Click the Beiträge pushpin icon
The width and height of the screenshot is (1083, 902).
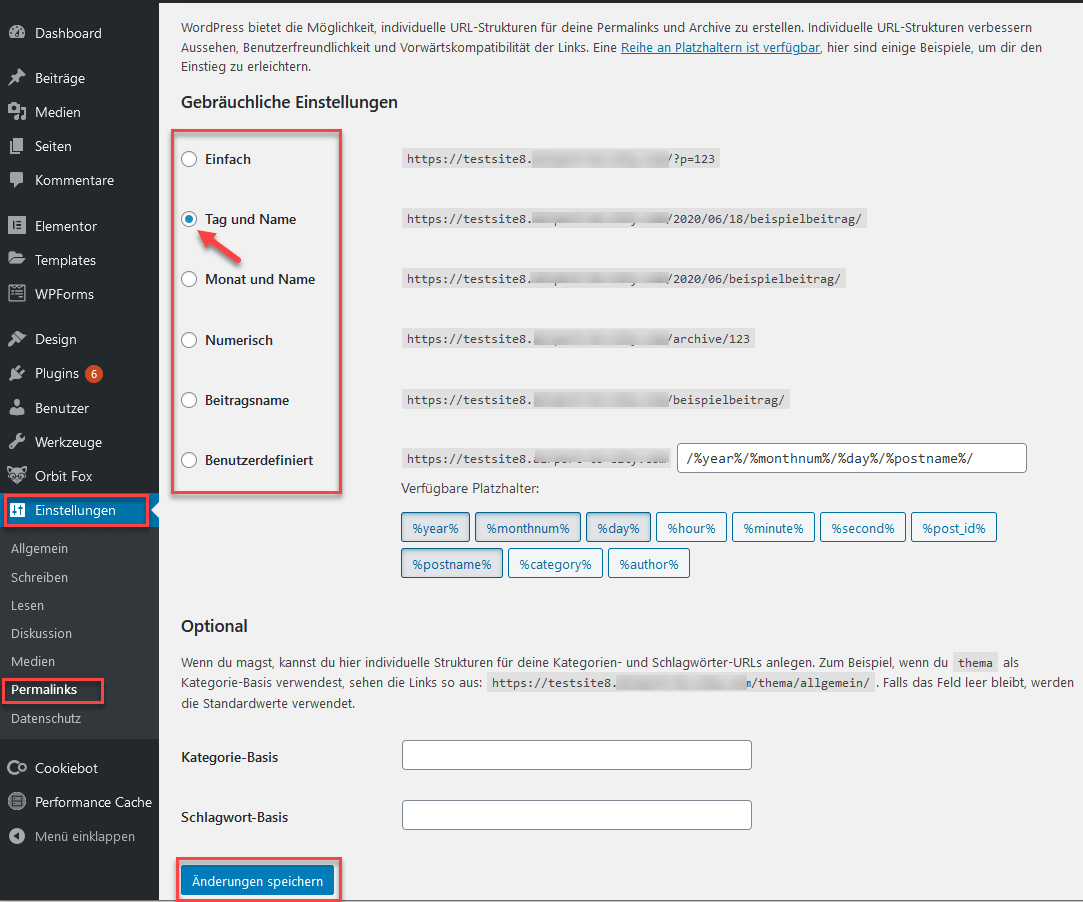(x=17, y=77)
